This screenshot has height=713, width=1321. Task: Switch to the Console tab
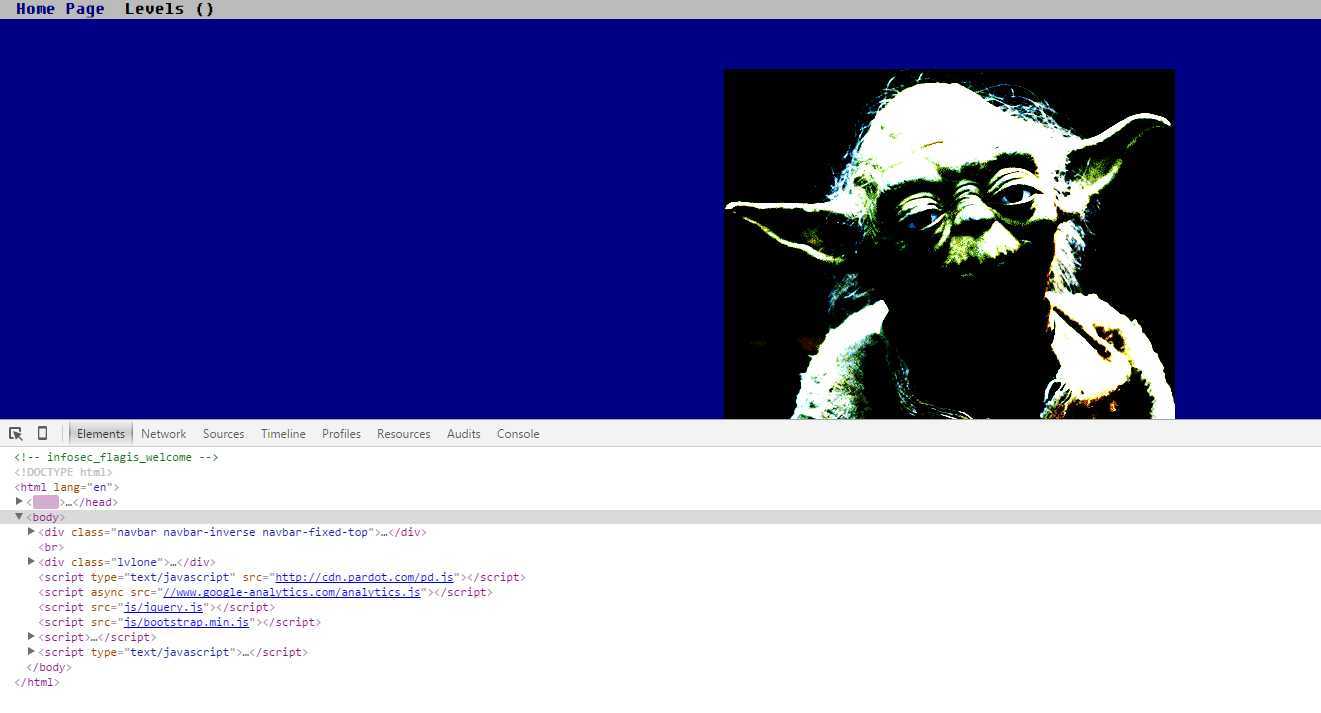click(518, 434)
